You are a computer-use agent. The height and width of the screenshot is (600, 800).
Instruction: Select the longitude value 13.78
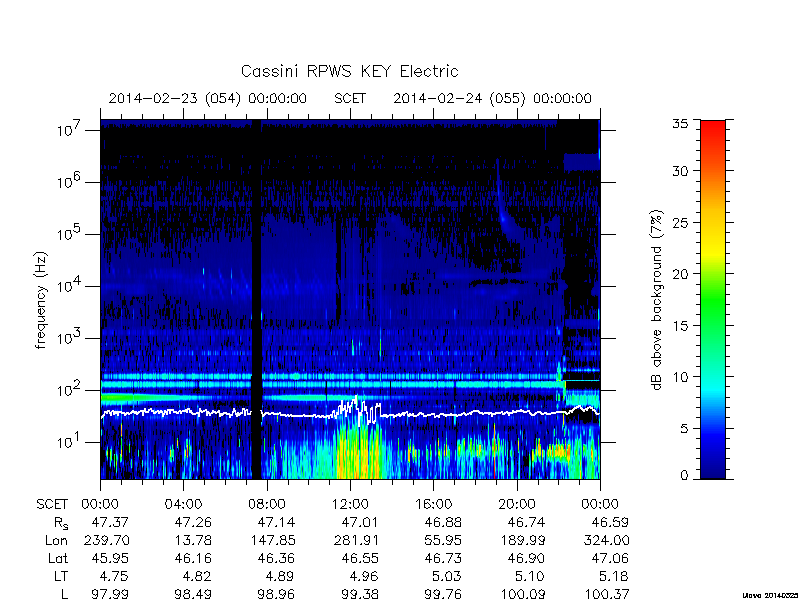pos(193,540)
